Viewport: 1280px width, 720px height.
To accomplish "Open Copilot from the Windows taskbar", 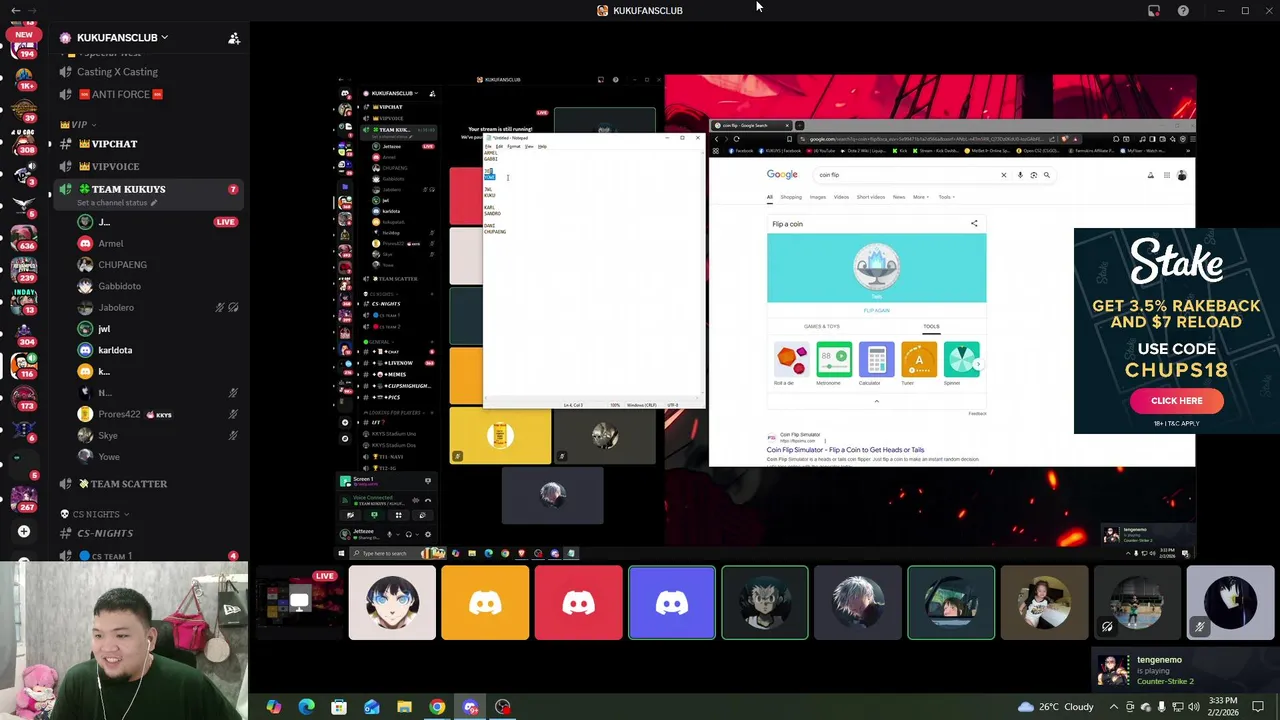I will (x=273, y=707).
